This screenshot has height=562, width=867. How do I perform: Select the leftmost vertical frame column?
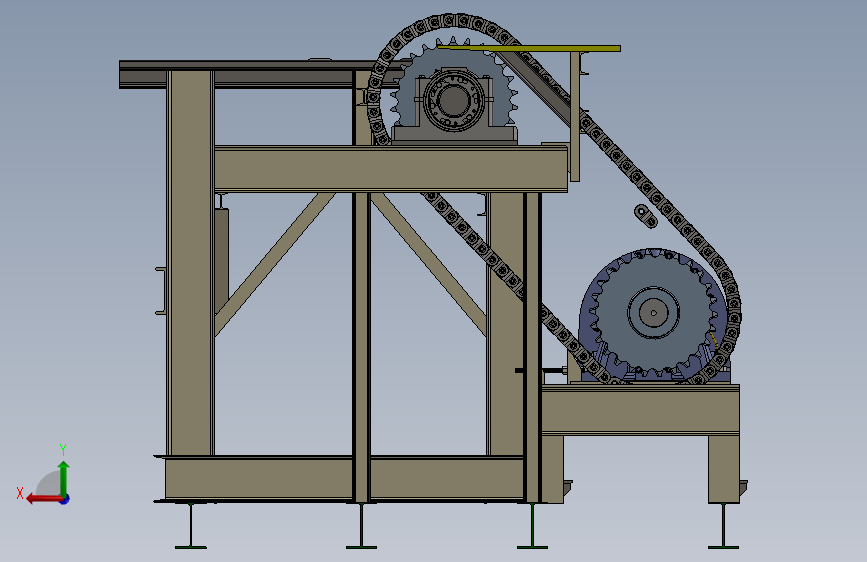click(x=190, y=263)
